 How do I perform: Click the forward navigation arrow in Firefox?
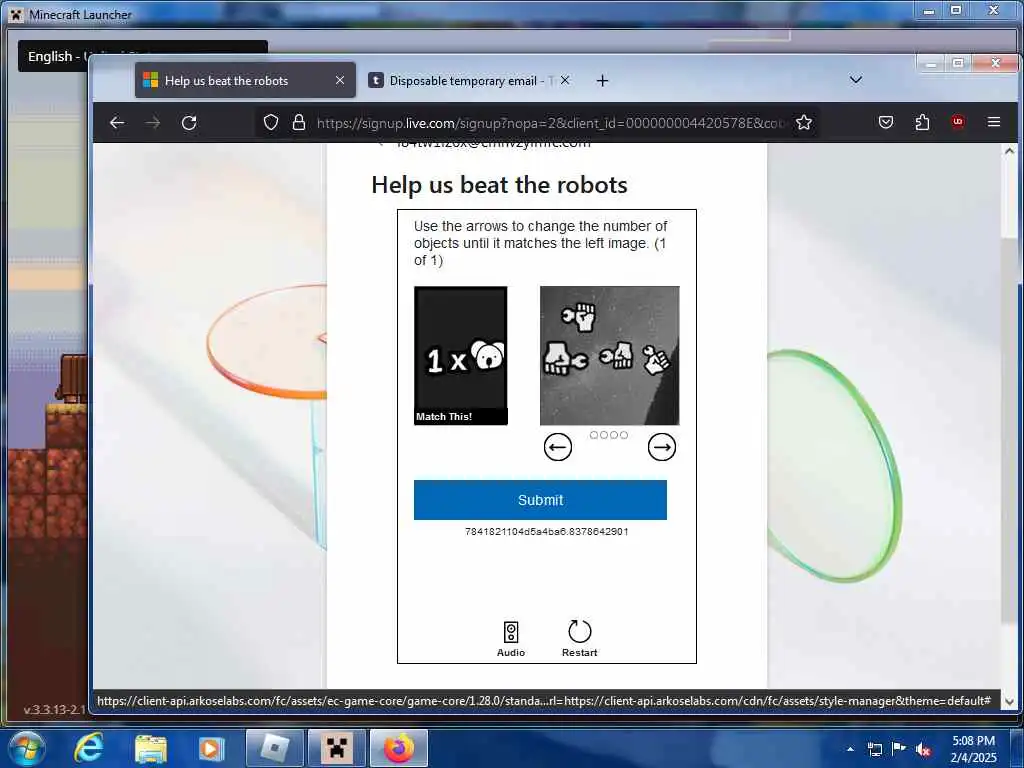pyautogui.click(x=153, y=122)
